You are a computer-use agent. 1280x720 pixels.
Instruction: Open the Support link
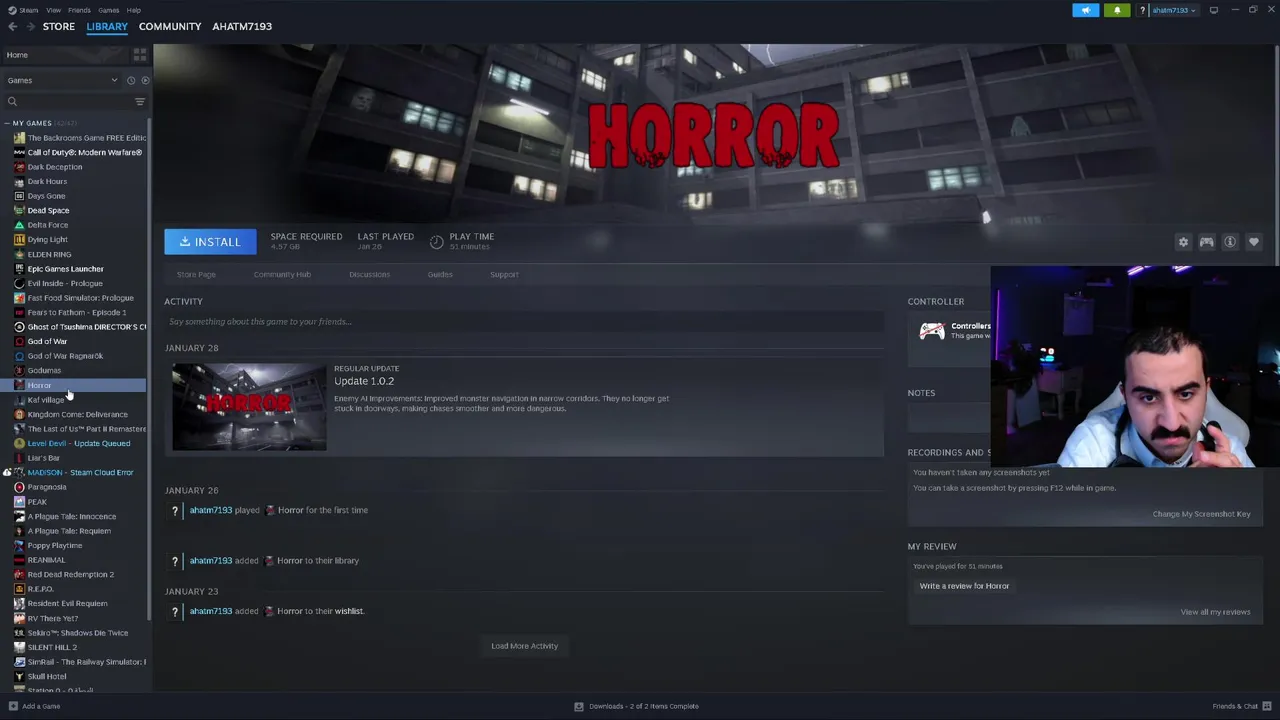[x=504, y=274]
